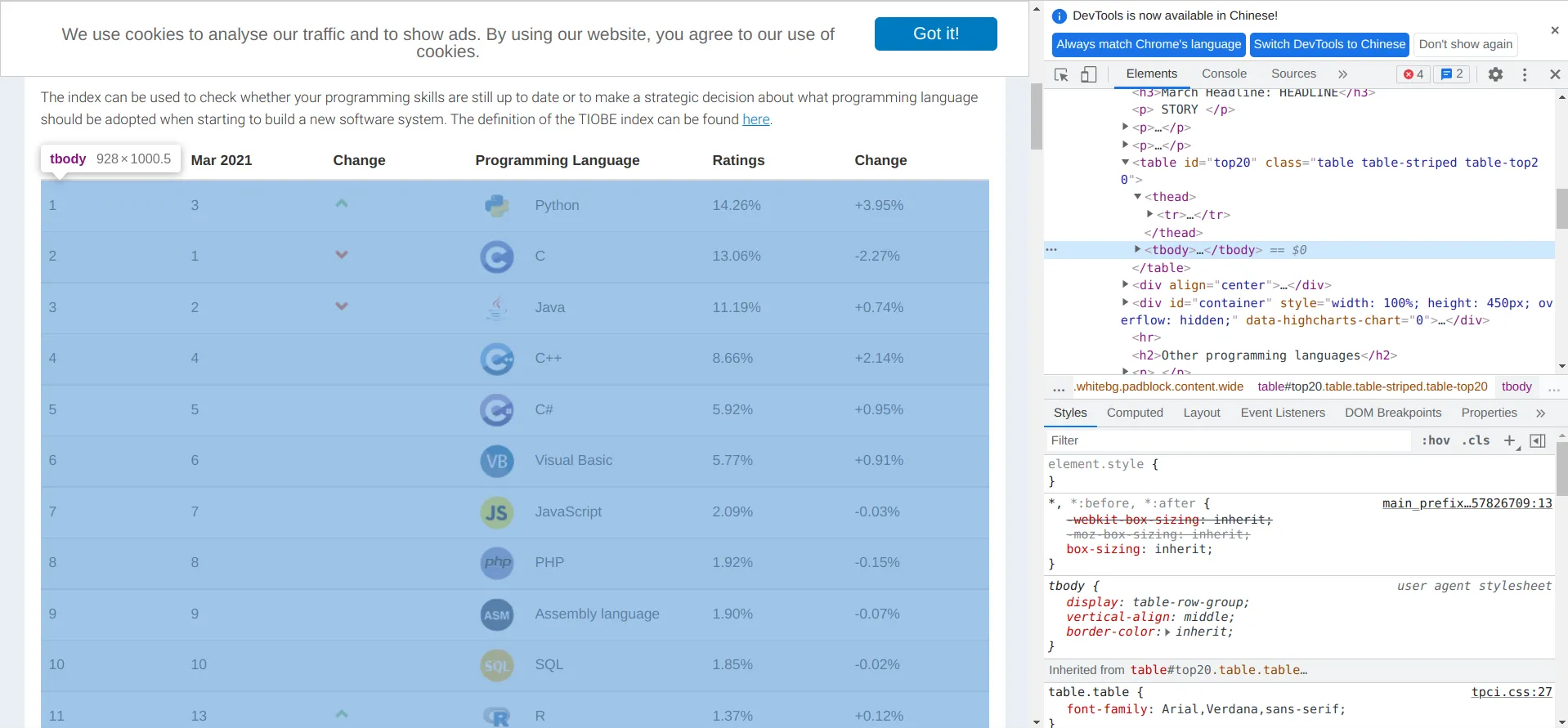Collapse the table#top20 element node
Viewport: 1568px width, 728px height.
[1126, 162]
